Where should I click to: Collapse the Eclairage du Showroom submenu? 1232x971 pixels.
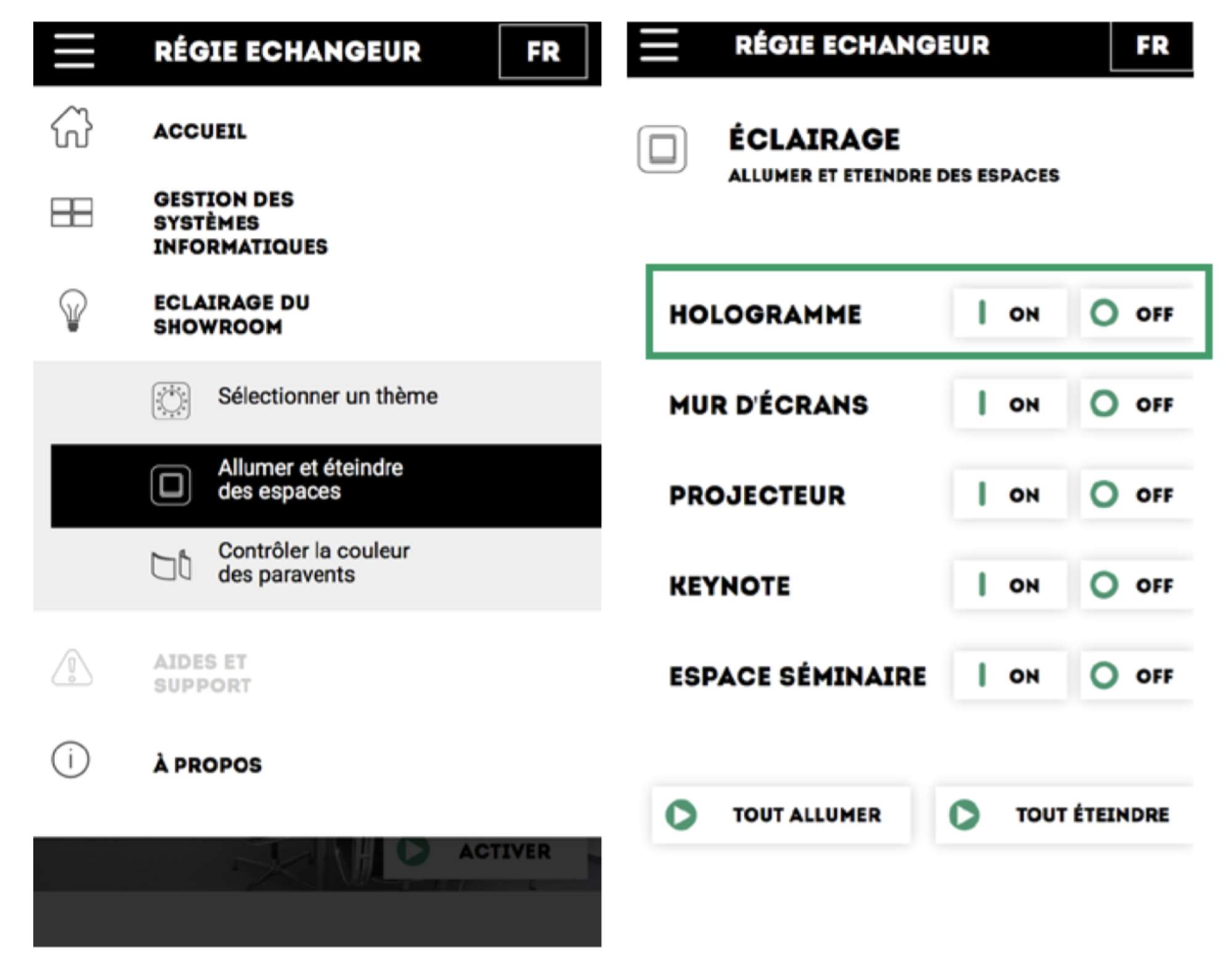click(x=231, y=314)
